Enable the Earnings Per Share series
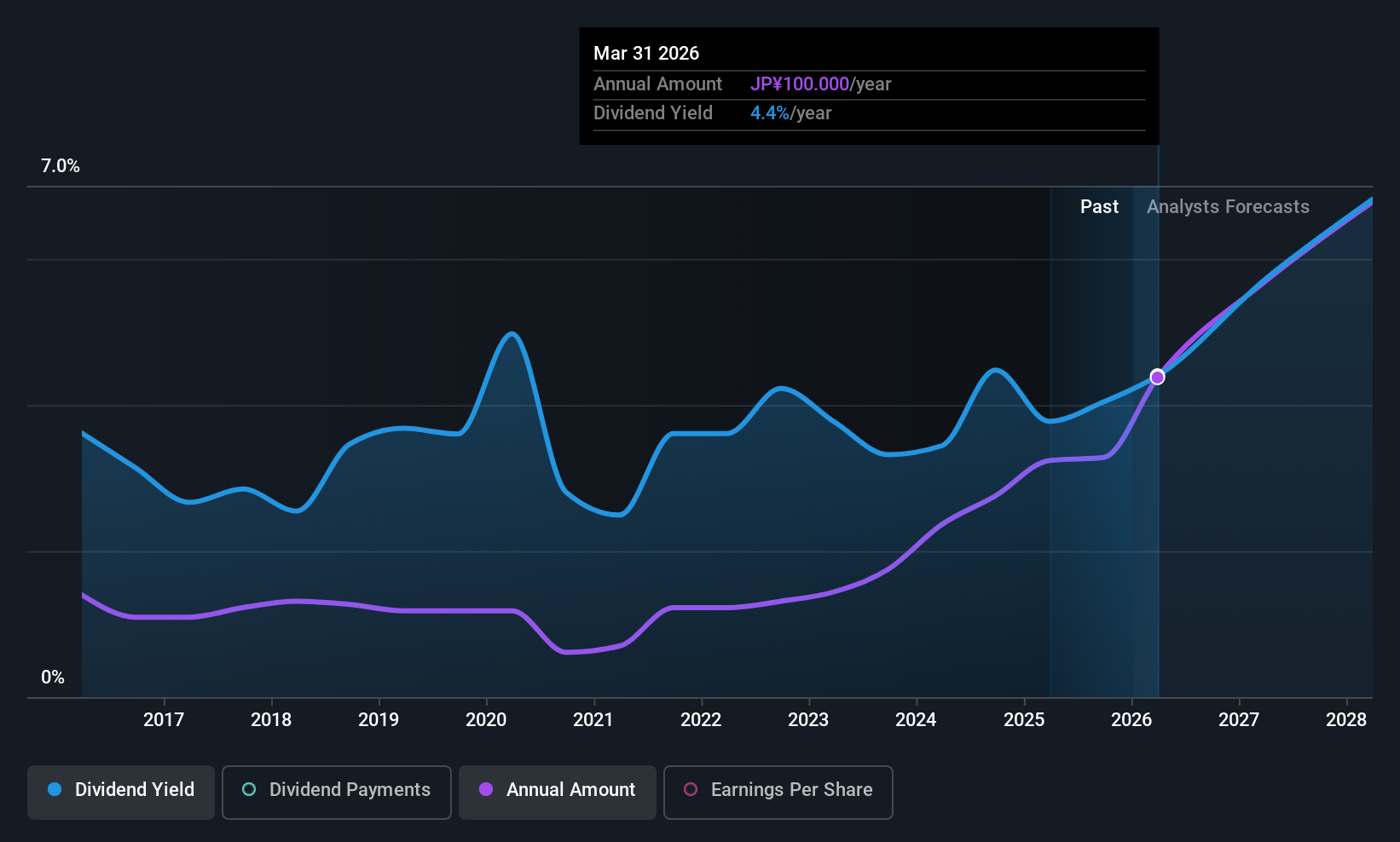Viewport: 1400px width, 842px height. (x=778, y=791)
